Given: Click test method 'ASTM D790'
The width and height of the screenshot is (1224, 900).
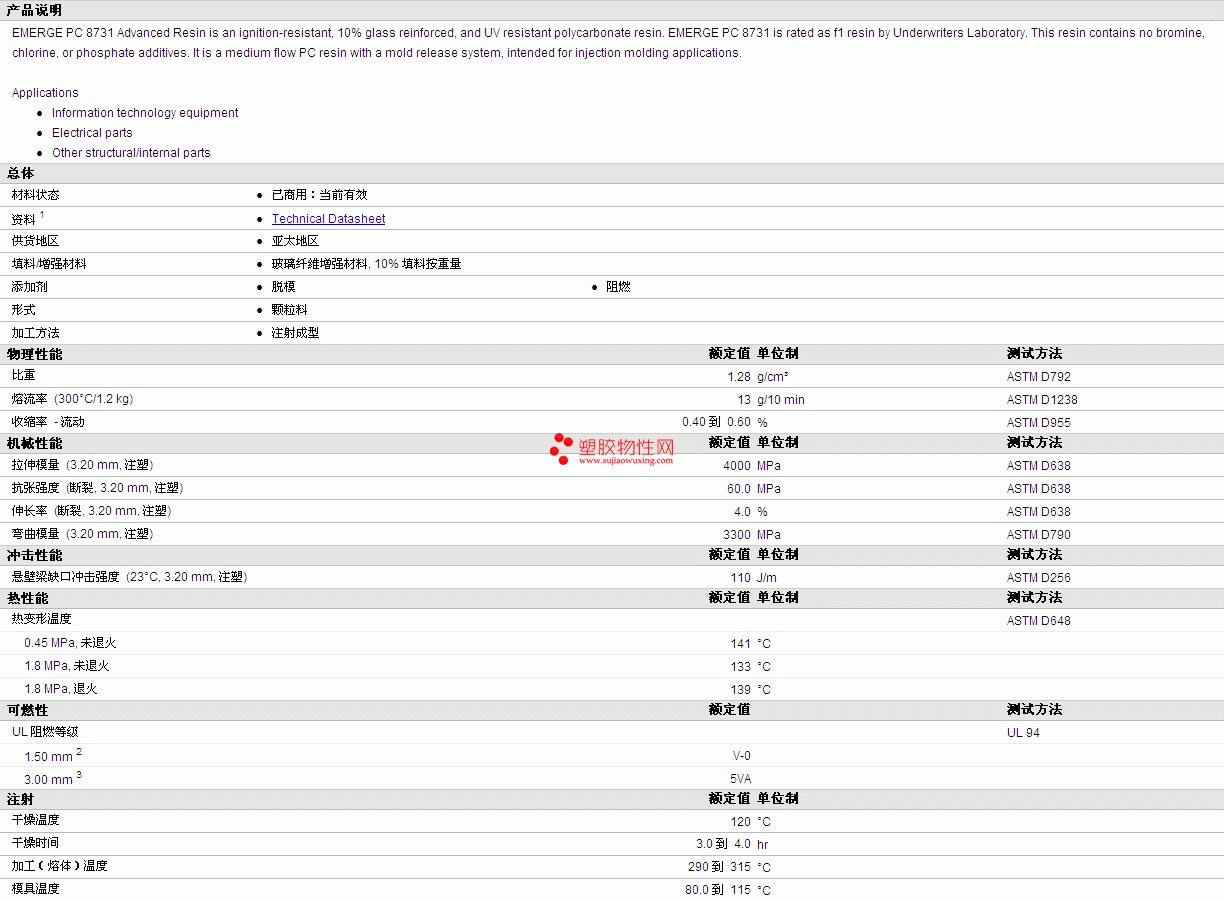Looking at the screenshot, I should [x=1038, y=535].
